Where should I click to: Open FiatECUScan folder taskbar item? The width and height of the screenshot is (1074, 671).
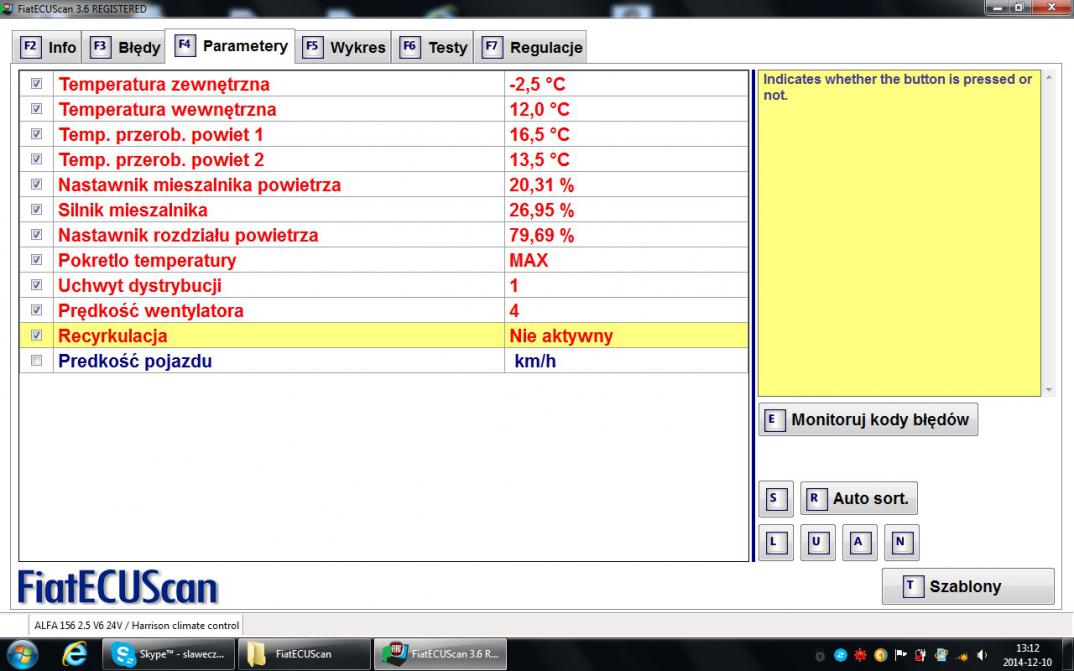(x=303, y=654)
